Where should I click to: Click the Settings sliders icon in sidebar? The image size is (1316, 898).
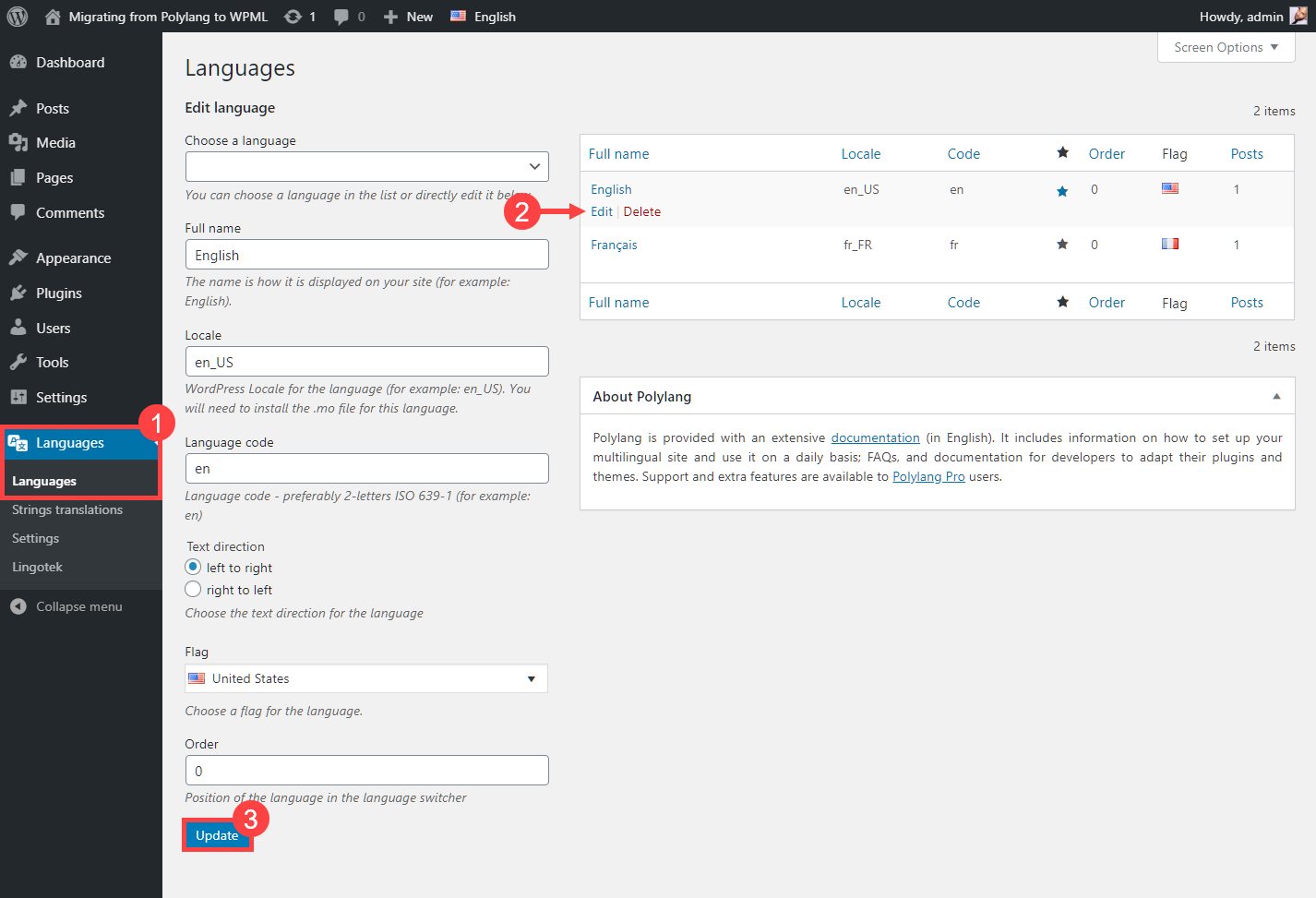pos(18,397)
